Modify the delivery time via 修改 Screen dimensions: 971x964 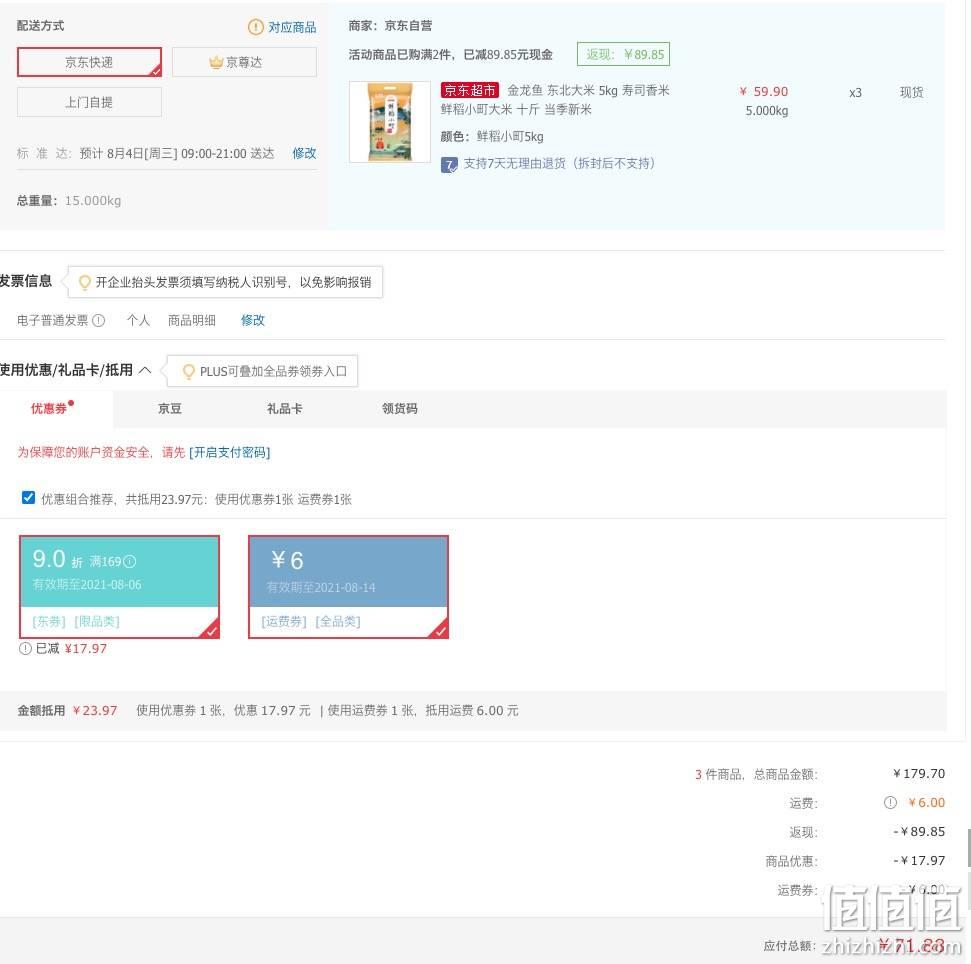pos(304,153)
